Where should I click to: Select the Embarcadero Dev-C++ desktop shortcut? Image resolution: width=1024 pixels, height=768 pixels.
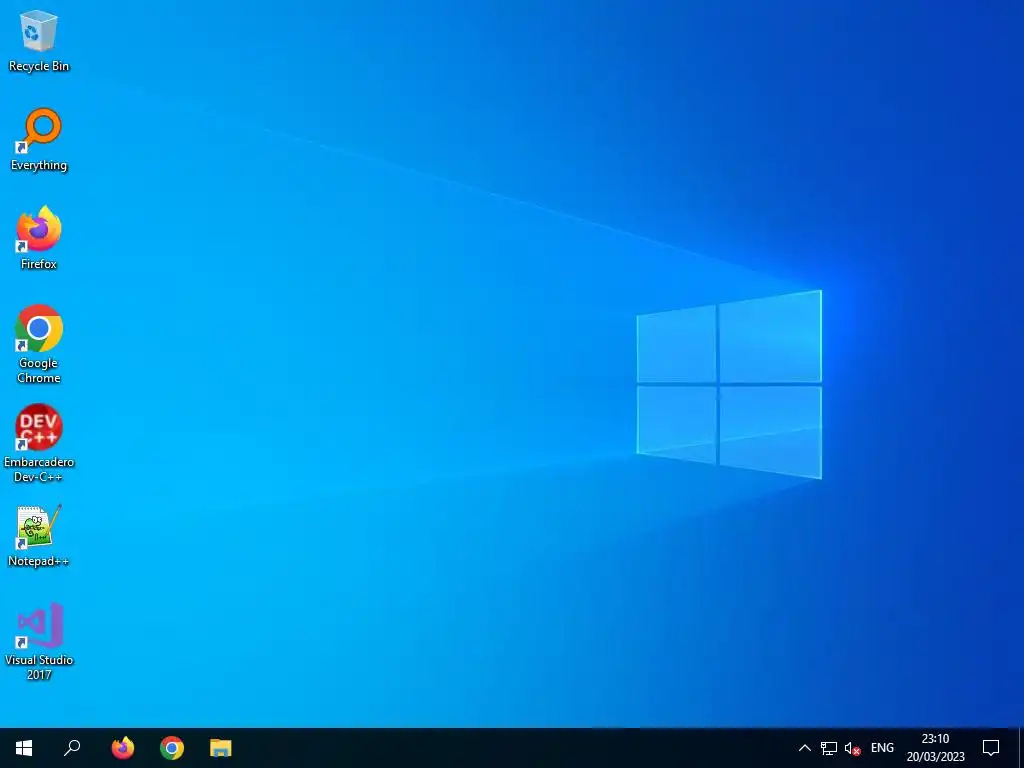click(39, 443)
